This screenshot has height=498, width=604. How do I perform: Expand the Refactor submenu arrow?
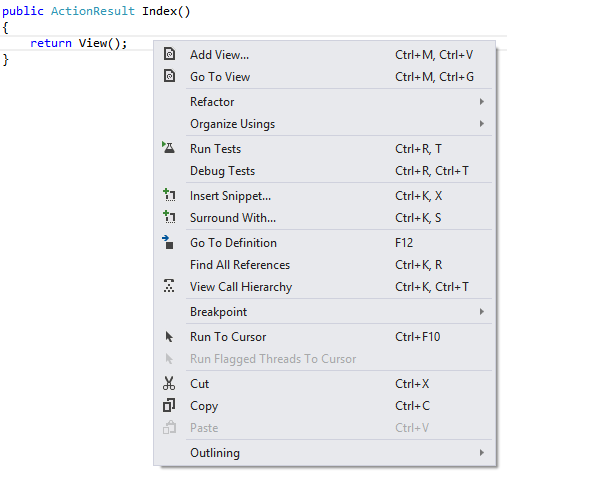tap(482, 102)
